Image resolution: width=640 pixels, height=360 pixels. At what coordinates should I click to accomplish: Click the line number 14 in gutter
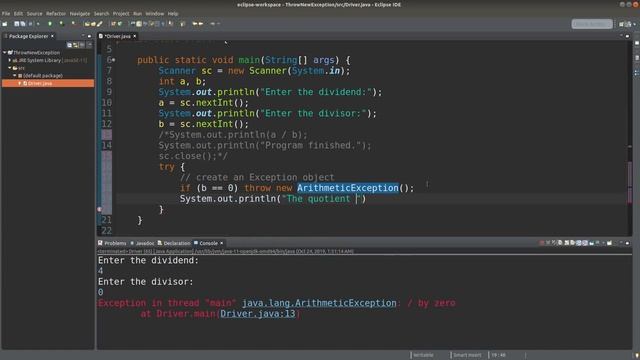tap(107, 145)
